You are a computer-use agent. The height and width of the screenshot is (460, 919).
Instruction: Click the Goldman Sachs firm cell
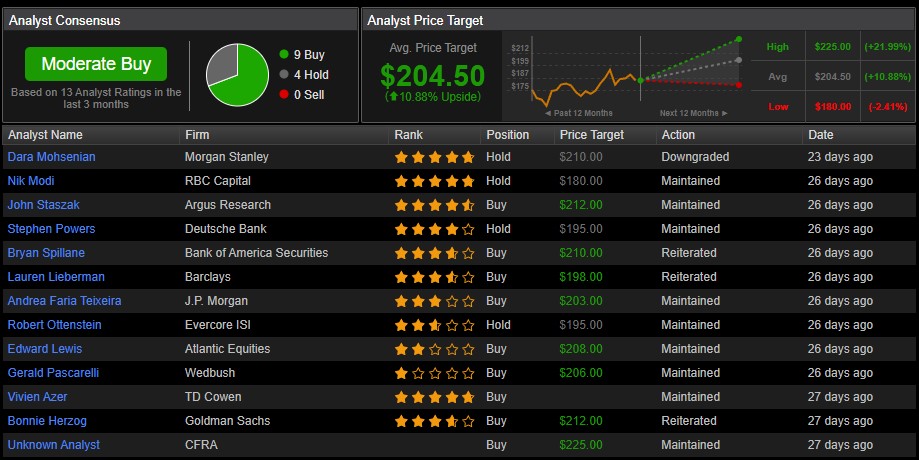tap(227, 421)
